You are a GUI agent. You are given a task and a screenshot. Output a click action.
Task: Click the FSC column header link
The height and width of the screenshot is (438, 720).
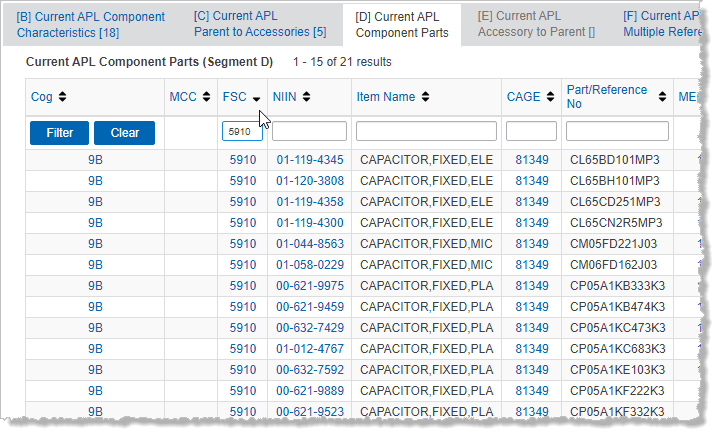click(x=235, y=97)
